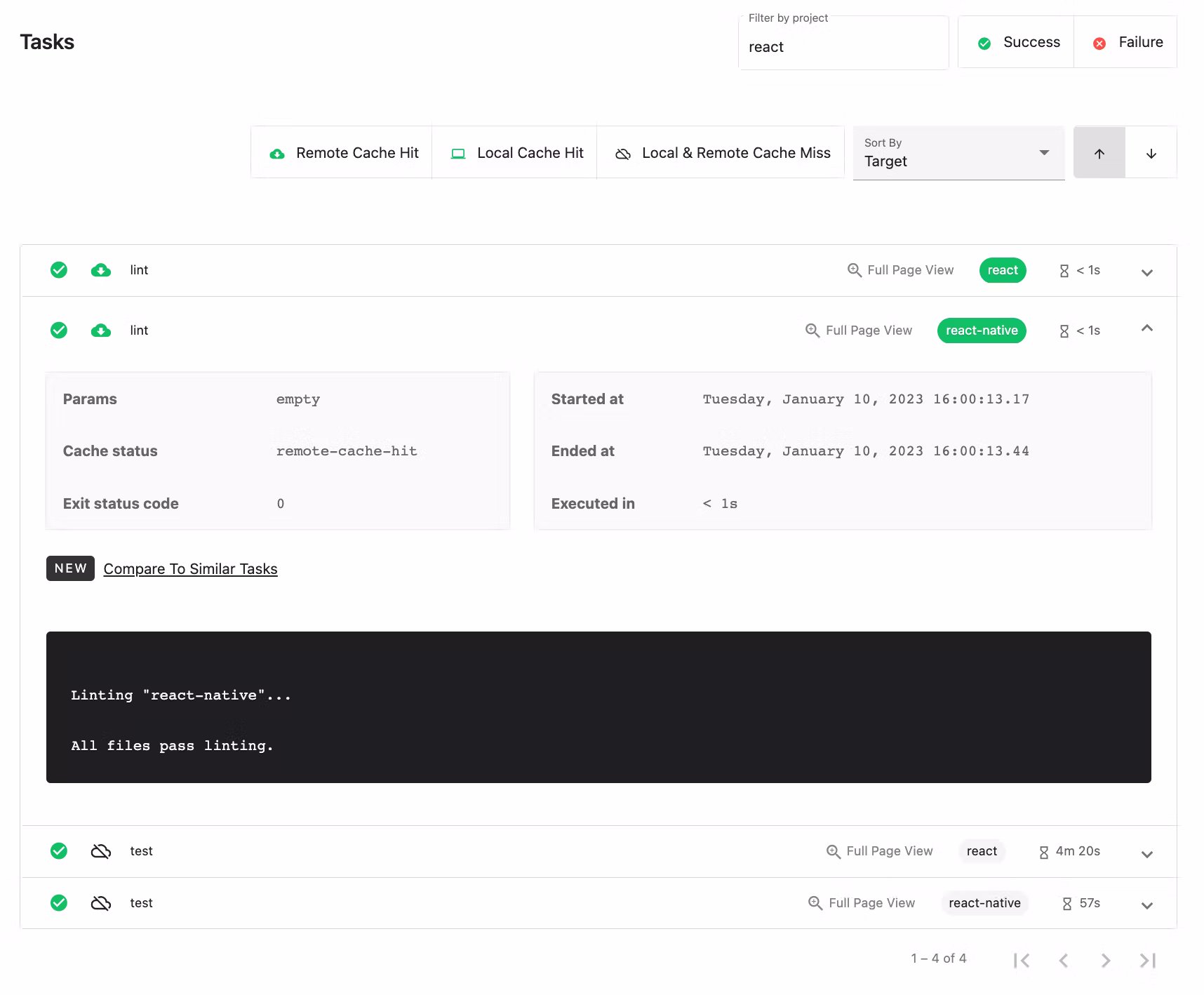1204x995 pixels.
Task: Click the remote cache cloud icon on react lint row
Action: (x=101, y=270)
